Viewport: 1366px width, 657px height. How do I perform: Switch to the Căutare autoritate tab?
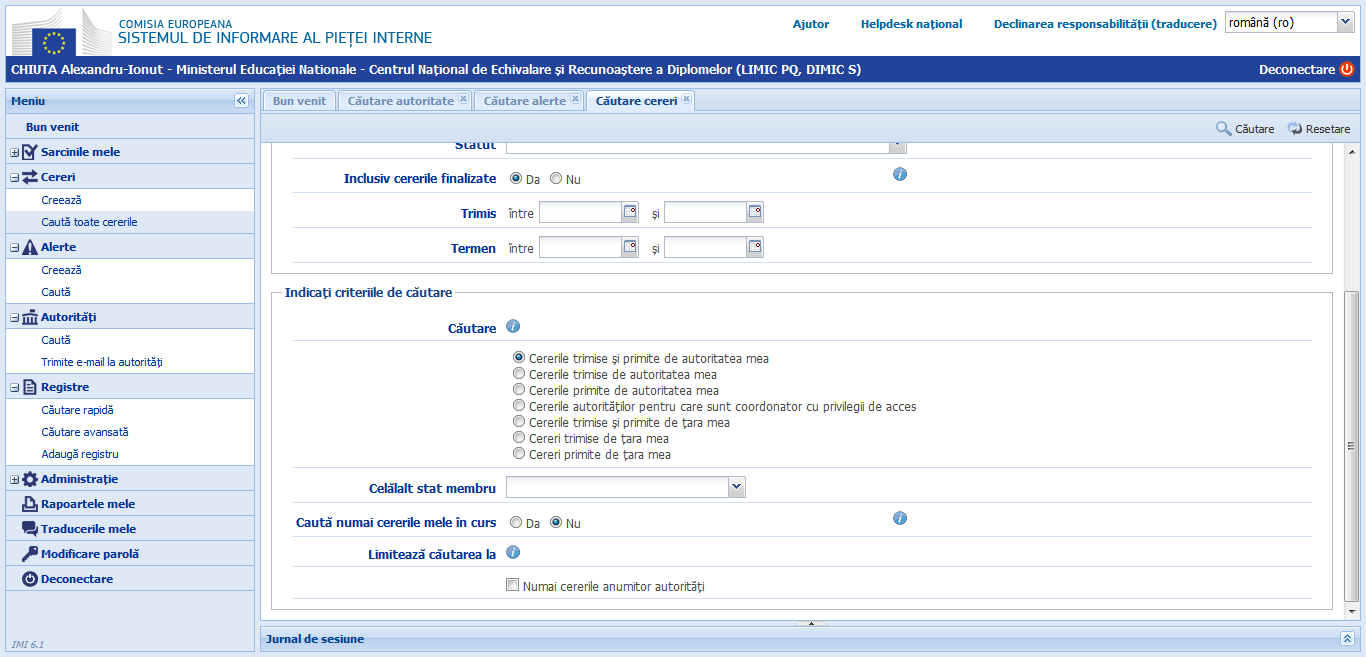(400, 101)
